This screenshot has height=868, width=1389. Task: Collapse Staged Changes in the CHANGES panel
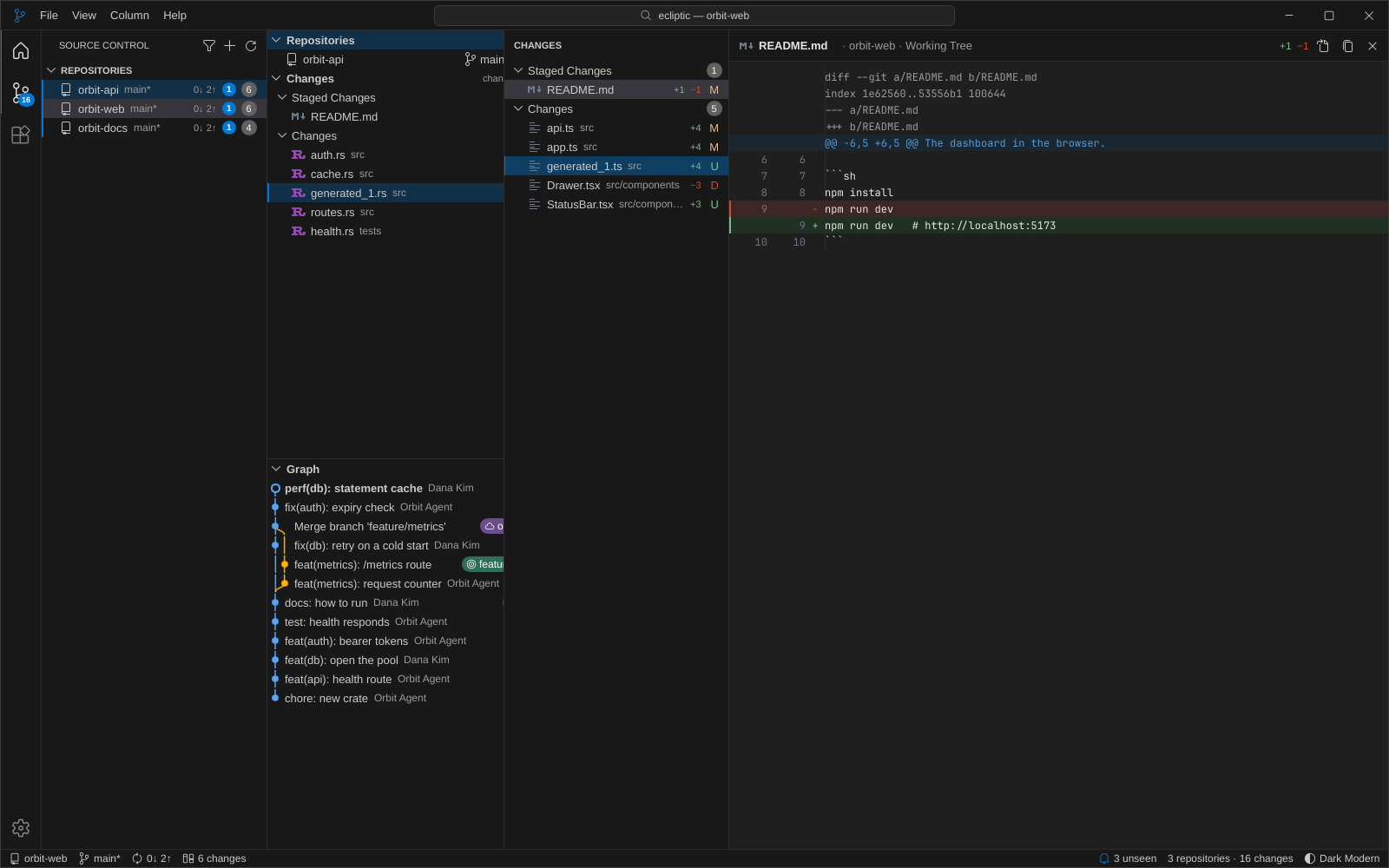[x=518, y=70]
